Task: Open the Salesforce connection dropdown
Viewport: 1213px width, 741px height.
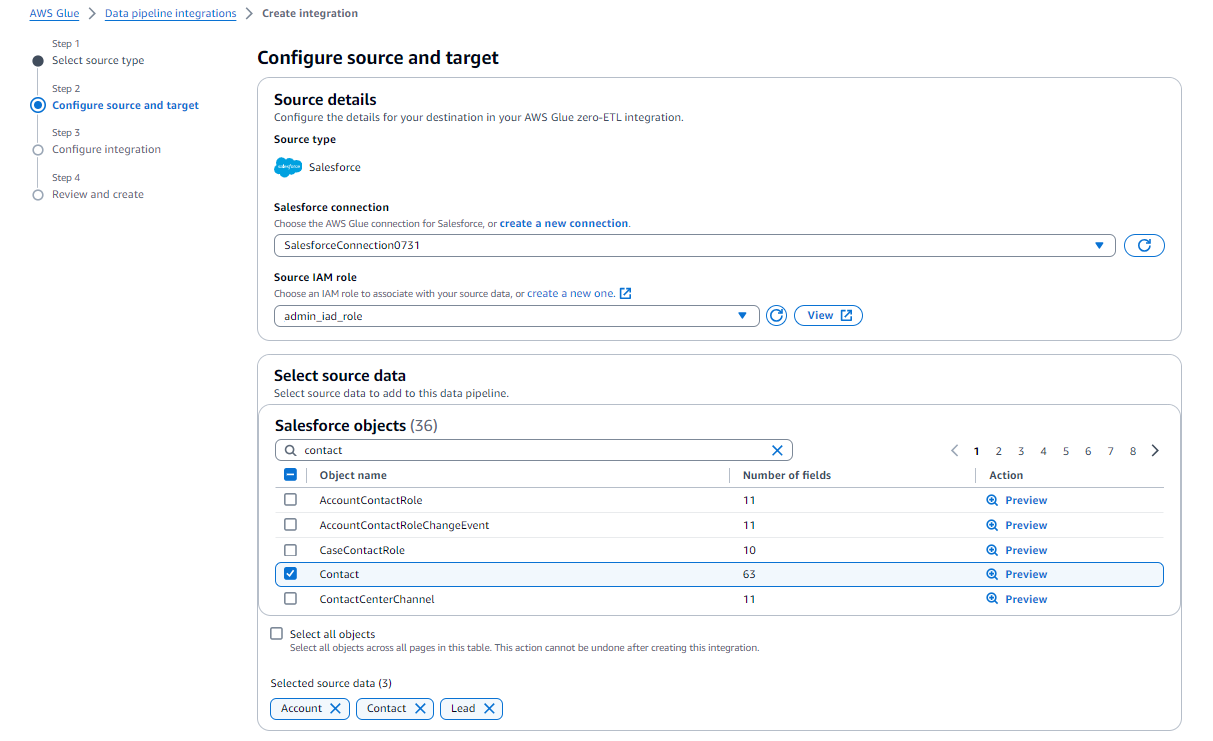Action: pyautogui.click(x=1099, y=245)
